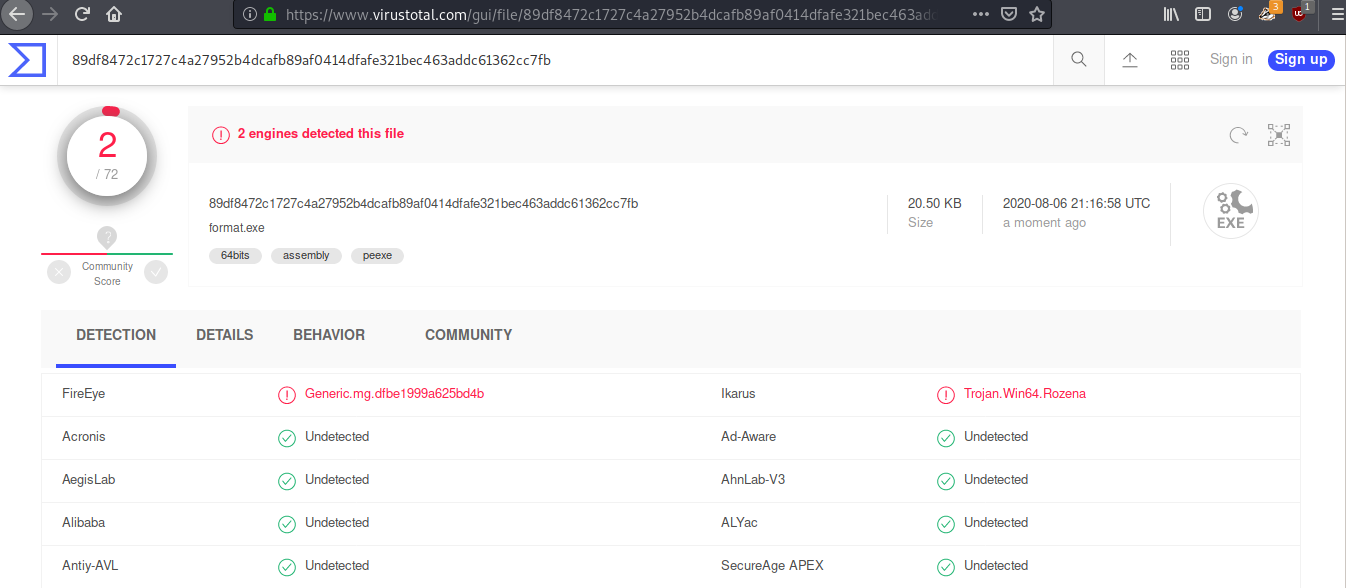Screen dimensions: 1346x588
Task: Switch to the DETAILS tab
Action: click(x=225, y=336)
